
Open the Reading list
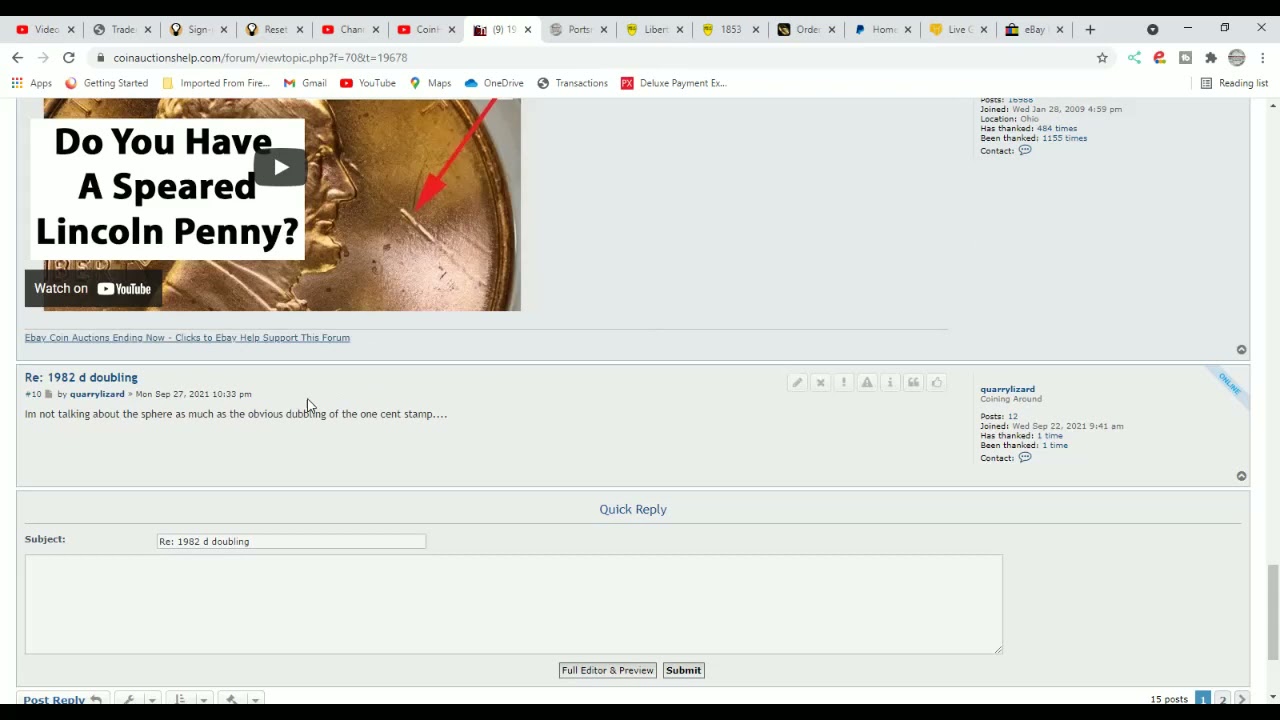(1234, 83)
